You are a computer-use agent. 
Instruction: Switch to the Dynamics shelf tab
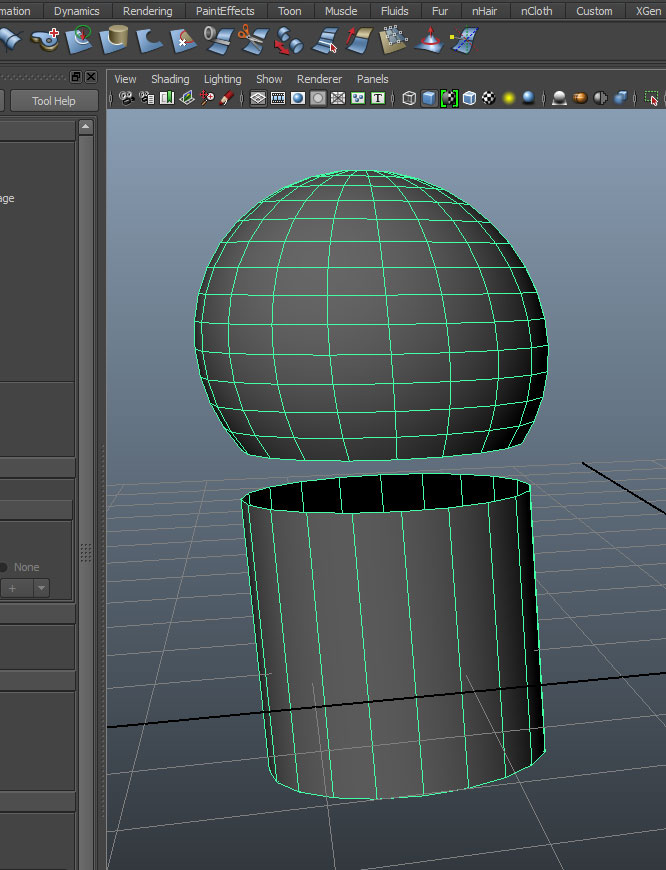(77, 11)
